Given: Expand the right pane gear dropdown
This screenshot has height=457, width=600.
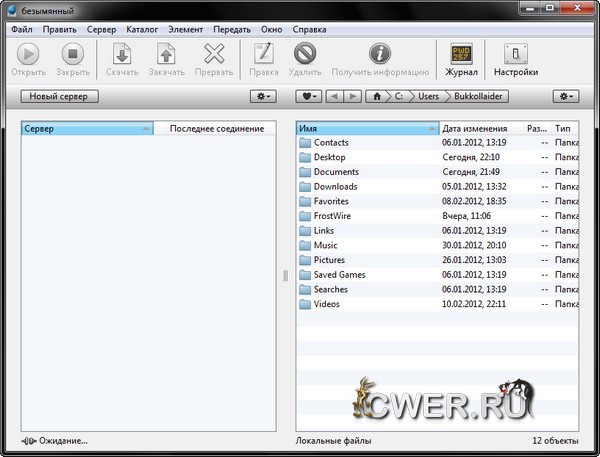Looking at the screenshot, I should (x=566, y=96).
